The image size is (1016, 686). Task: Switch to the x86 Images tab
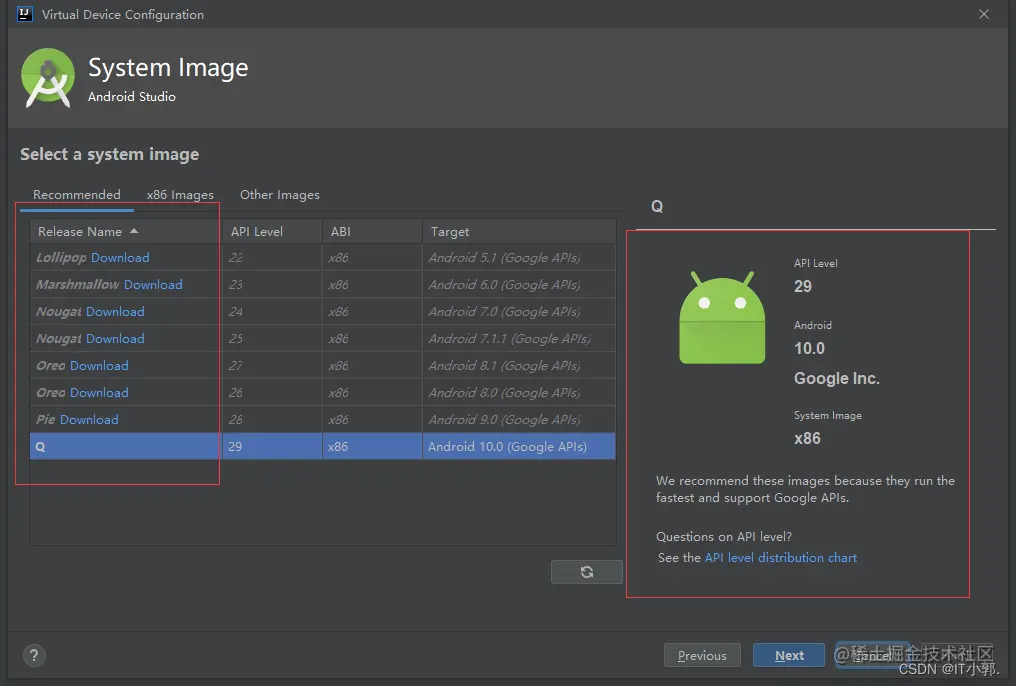[x=180, y=195]
